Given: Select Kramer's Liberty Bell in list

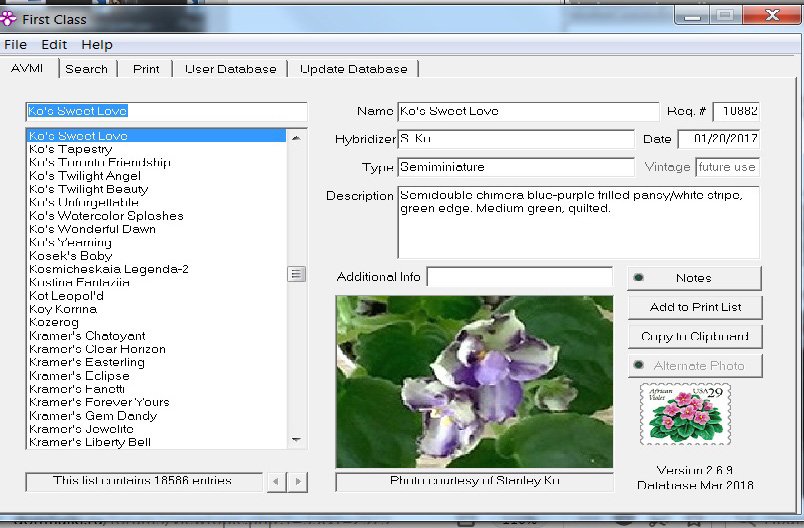Looking at the screenshot, I should point(156,442).
